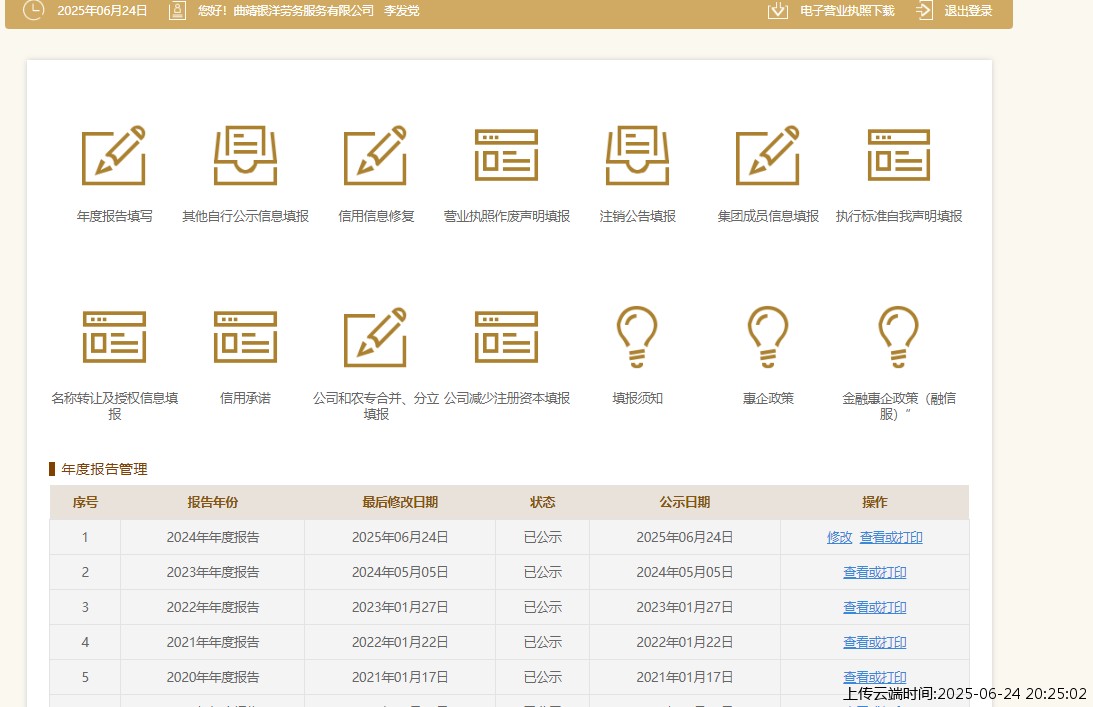
Task: Click the 信用信息修复 label
Action: (376, 216)
